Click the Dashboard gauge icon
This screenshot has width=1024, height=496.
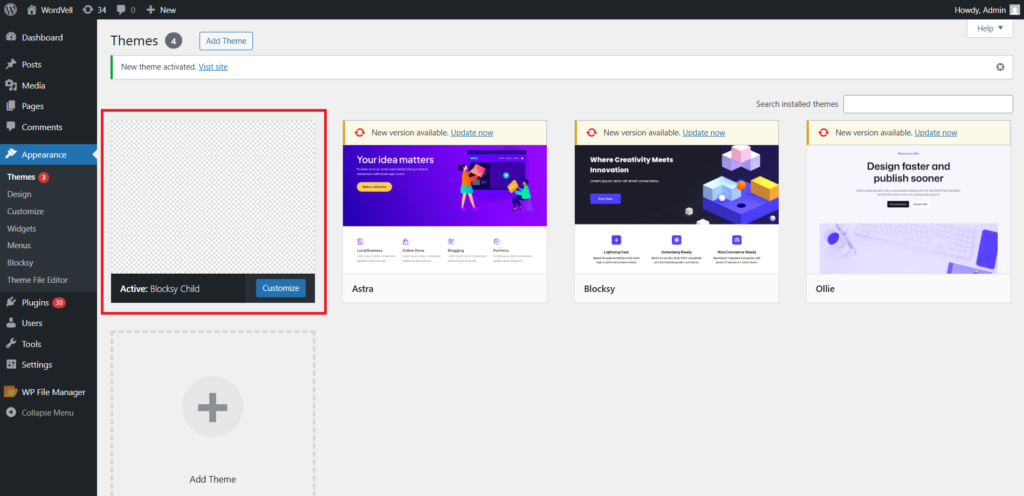tap(10, 37)
